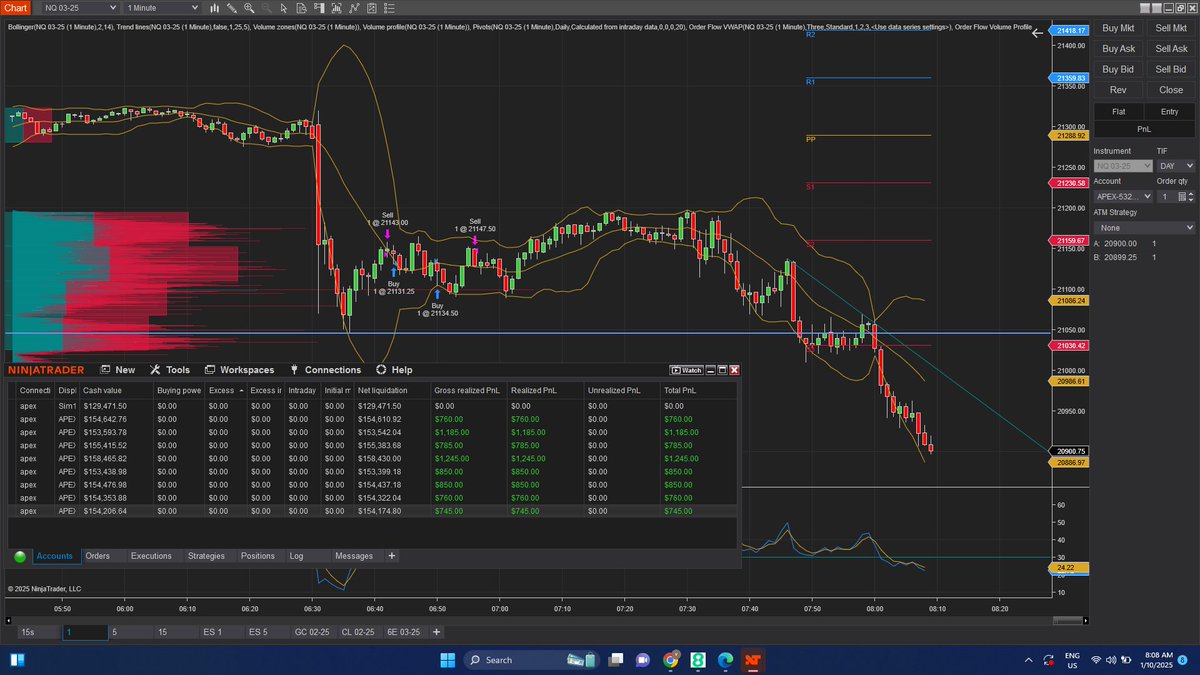Click the Close position button
The width and height of the screenshot is (1200, 675).
pos(1171,90)
